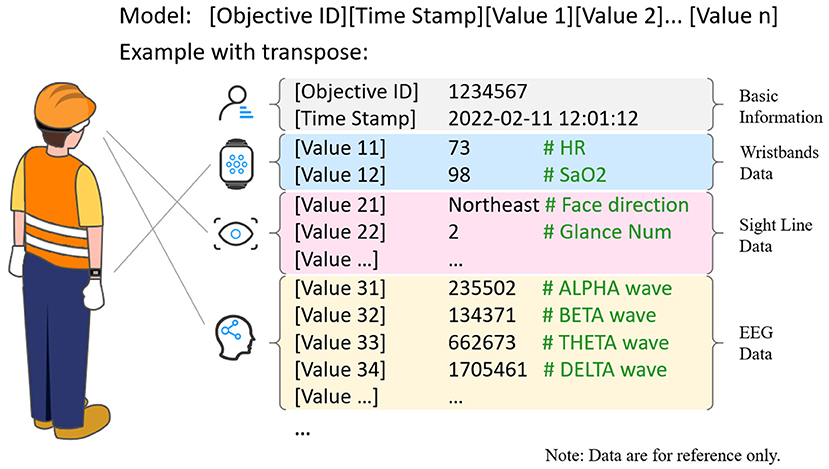Click the wristband on the worker's wrist

tap(95, 273)
